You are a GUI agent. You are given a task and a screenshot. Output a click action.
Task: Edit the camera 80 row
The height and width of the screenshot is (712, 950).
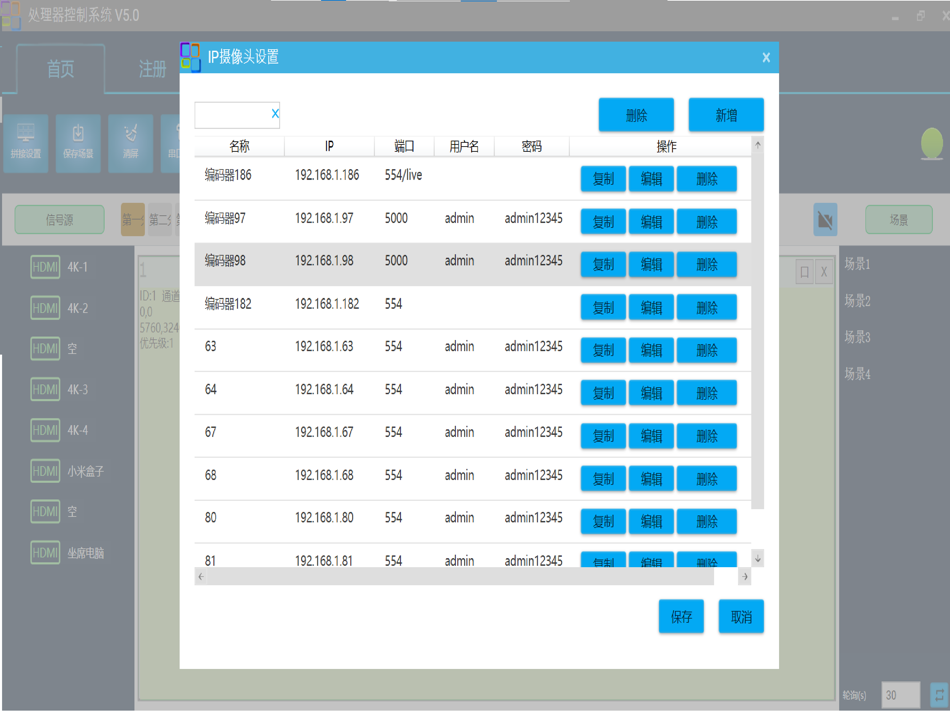click(651, 521)
